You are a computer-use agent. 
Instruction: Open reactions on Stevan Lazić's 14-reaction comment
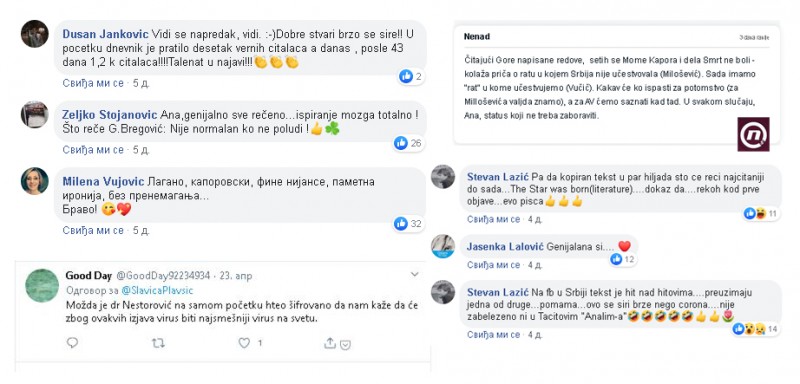pyautogui.click(x=756, y=329)
